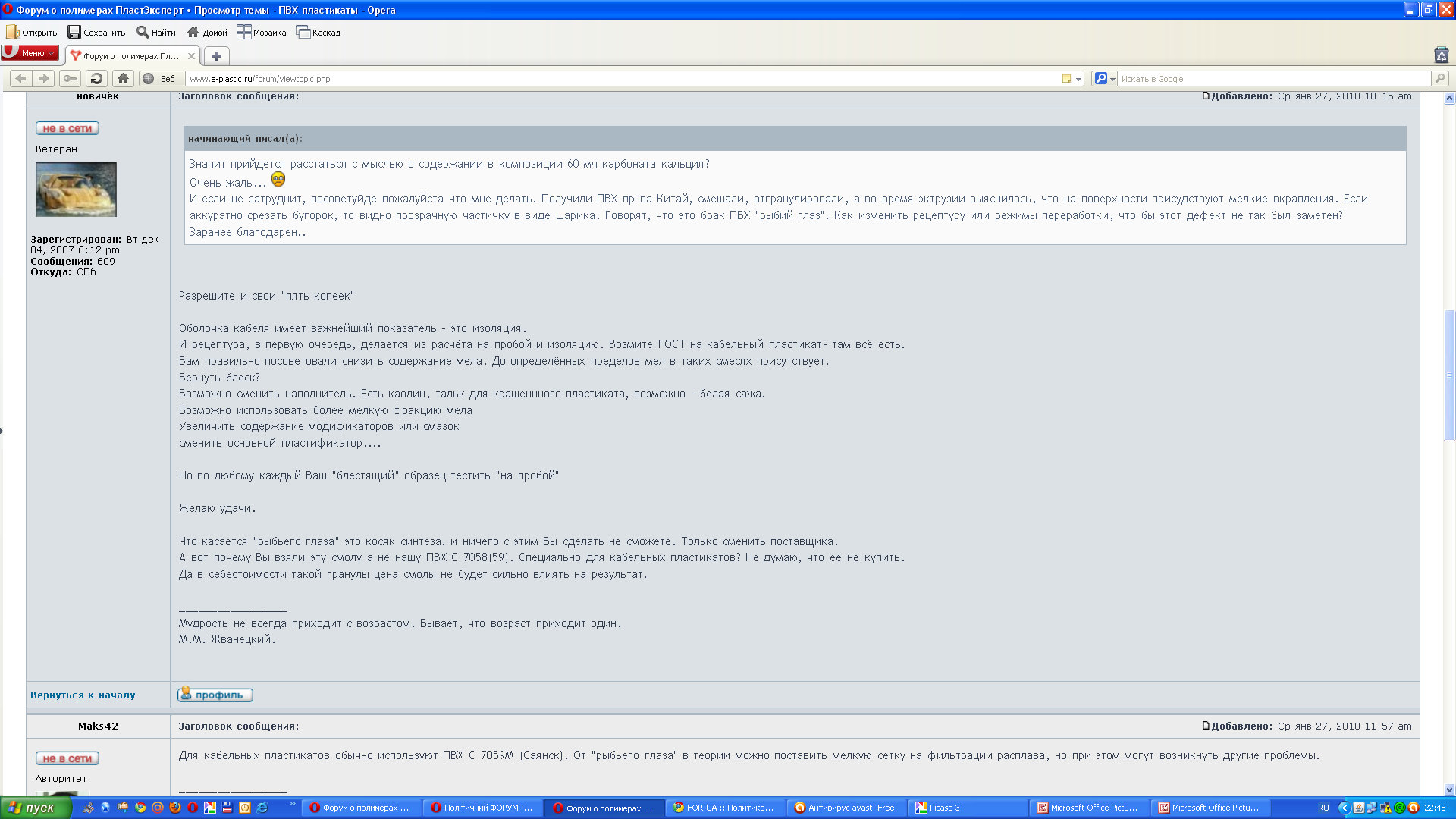Image resolution: width=1456 pixels, height=819 pixels.
Task: Open the red Opera Меню dropdown
Action: [30, 53]
